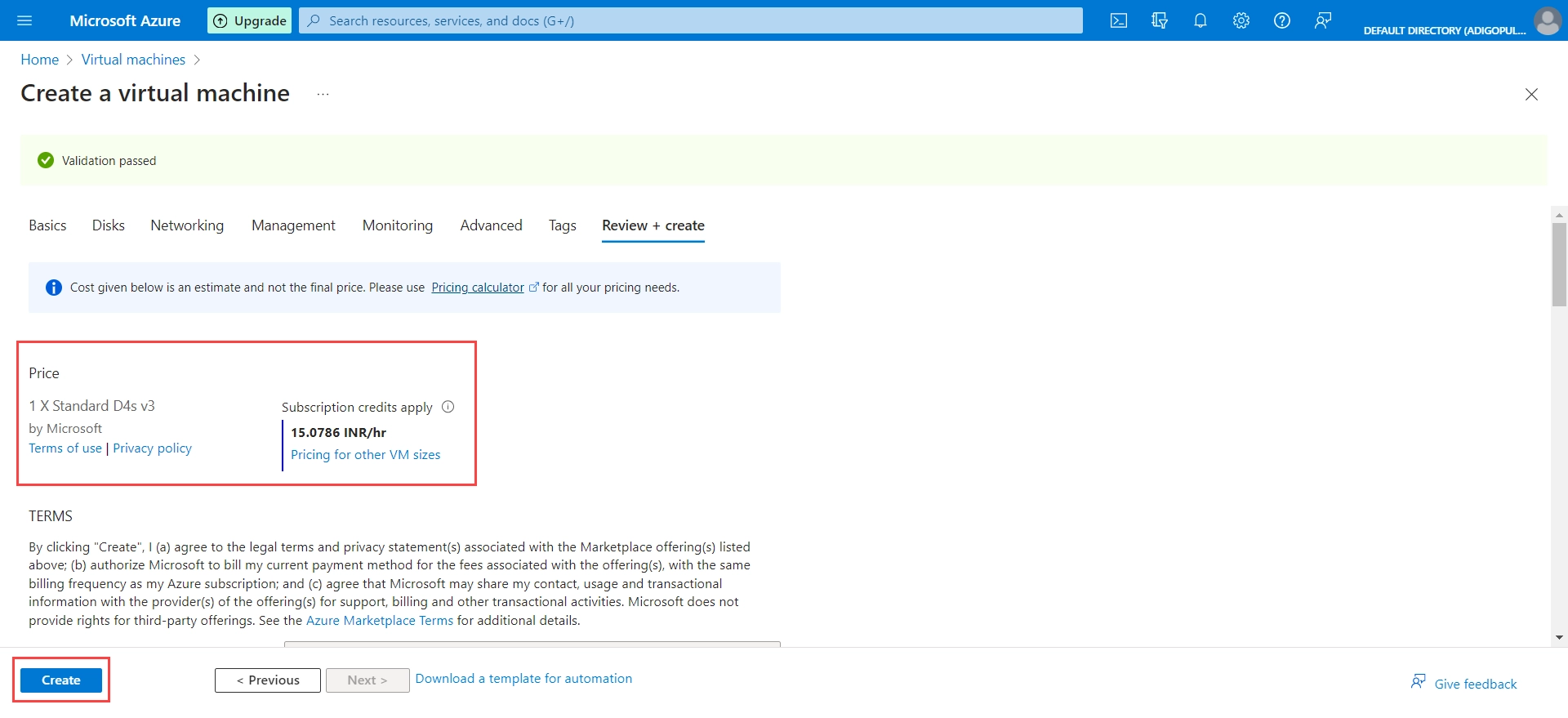Switch to the Advanced tab
Screen dimensions: 1568x718
click(x=491, y=225)
